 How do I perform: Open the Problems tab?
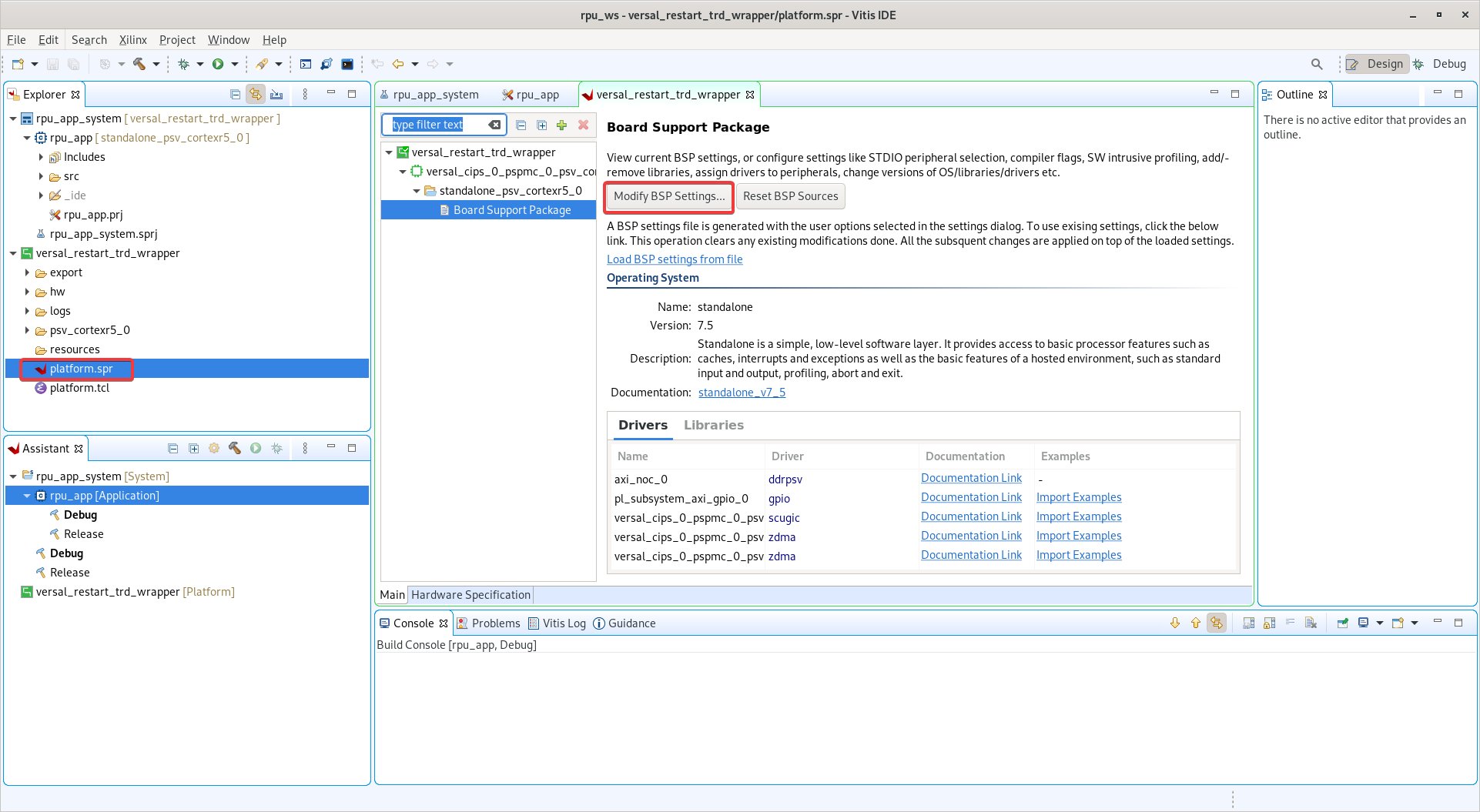tap(489, 623)
